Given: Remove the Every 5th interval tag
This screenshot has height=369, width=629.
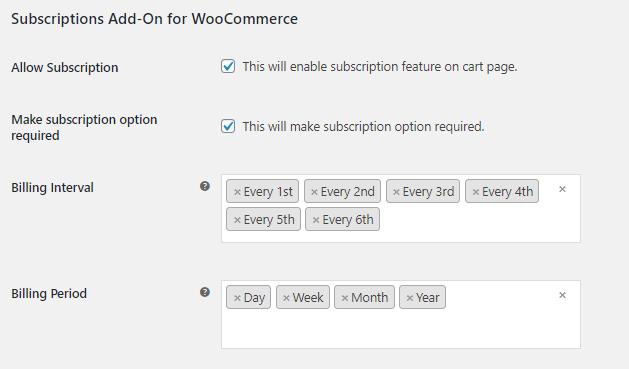Looking at the screenshot, I should pyautogui.click(x=237, y=220).
